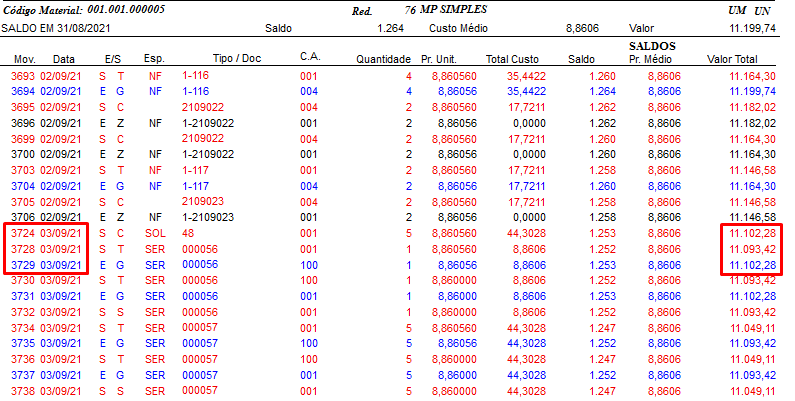Click opening Valor 11.199,74 in header

(x=752, y=28)
